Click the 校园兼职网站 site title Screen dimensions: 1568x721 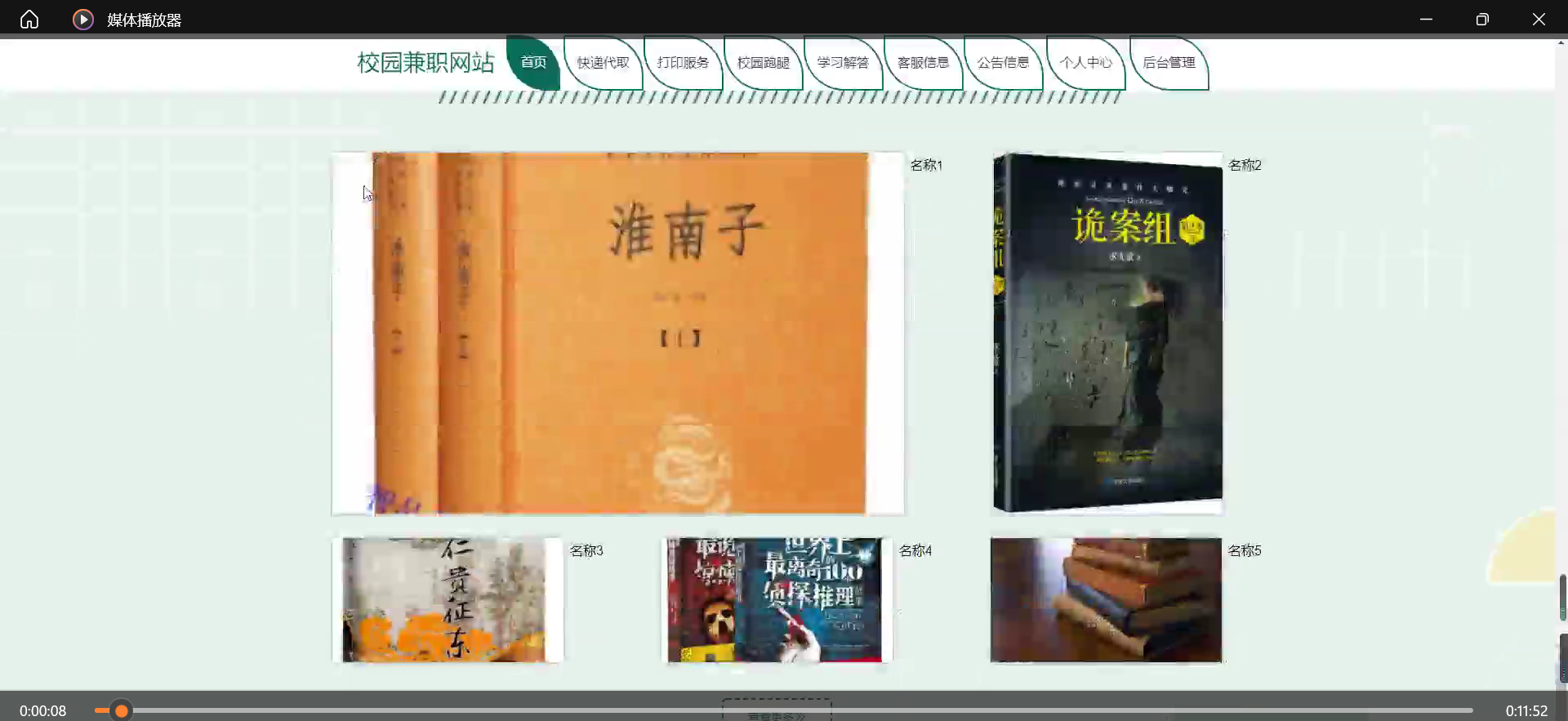tap(425, 63)
